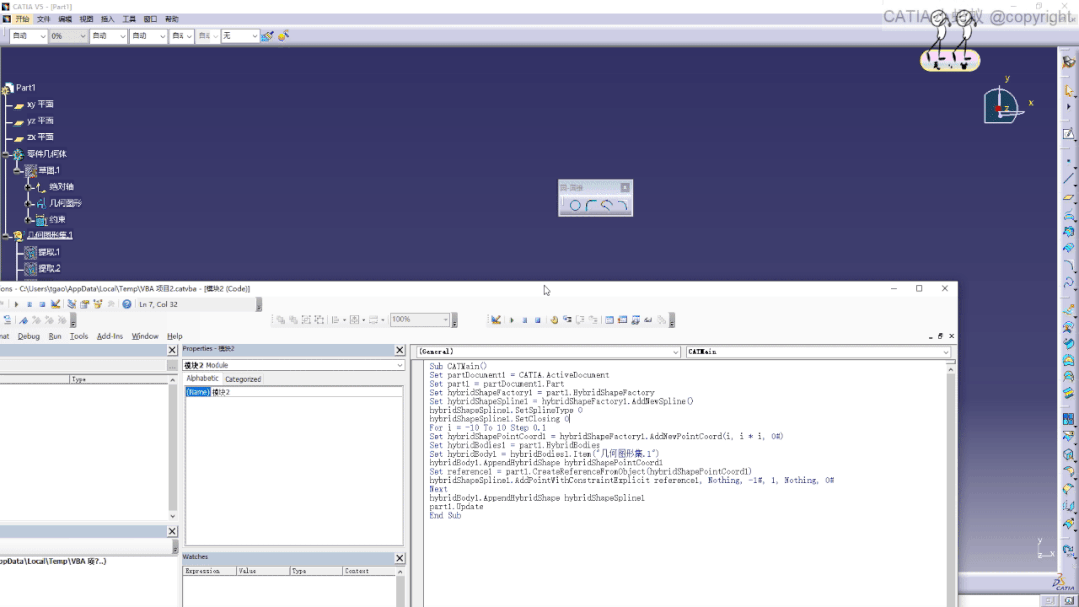
Task: Switch to the Categorized properties tab
Action: tap(243, 379)
